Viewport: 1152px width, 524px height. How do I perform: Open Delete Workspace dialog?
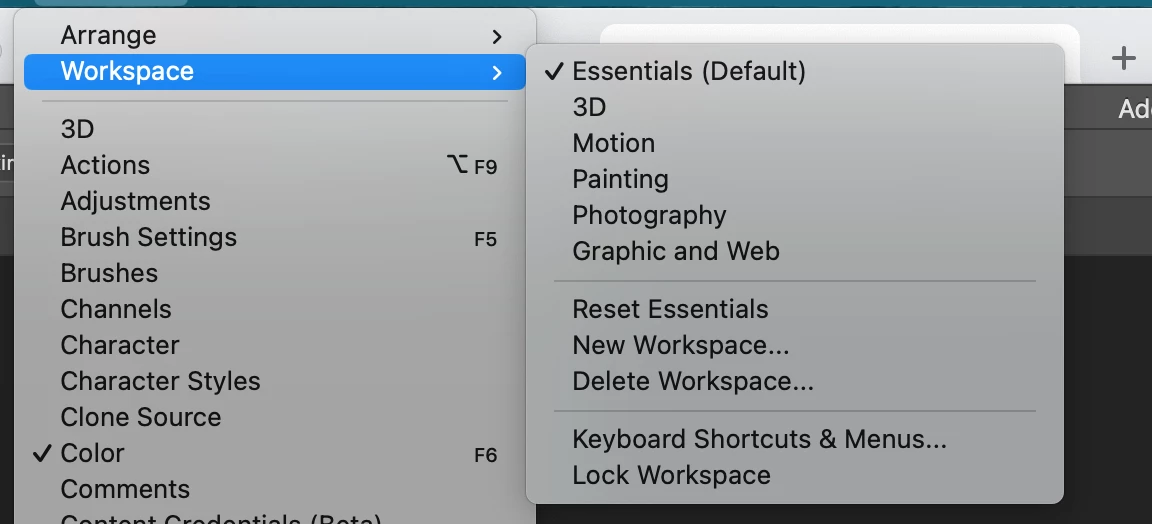[x=692, y=382]
